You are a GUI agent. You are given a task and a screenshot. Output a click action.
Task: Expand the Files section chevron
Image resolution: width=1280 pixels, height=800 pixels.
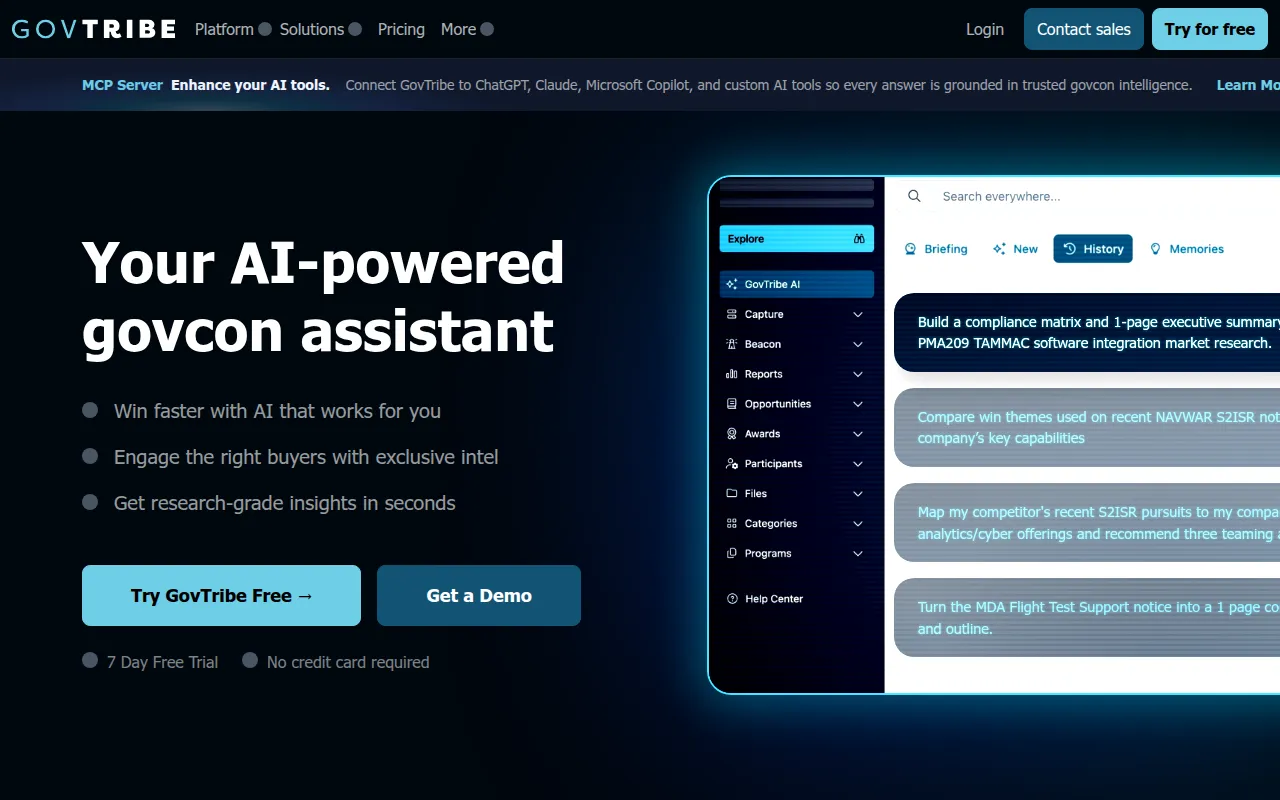point(858,494)
